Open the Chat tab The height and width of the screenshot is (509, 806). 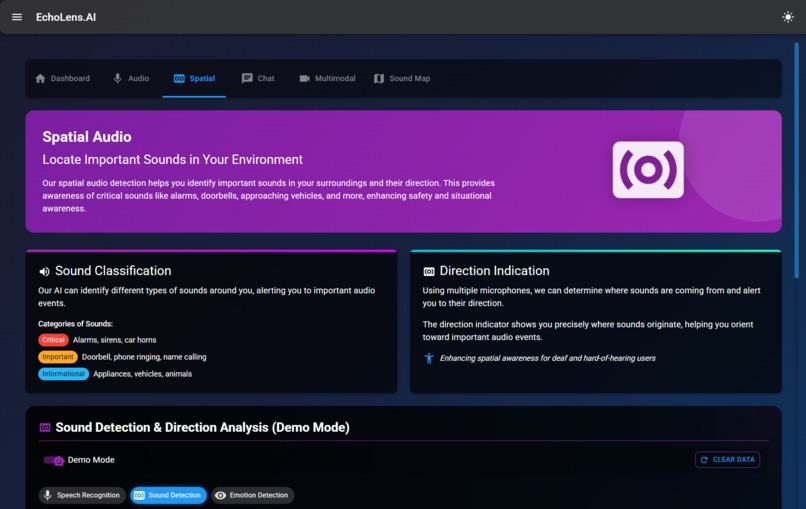(x=258, y=78)
